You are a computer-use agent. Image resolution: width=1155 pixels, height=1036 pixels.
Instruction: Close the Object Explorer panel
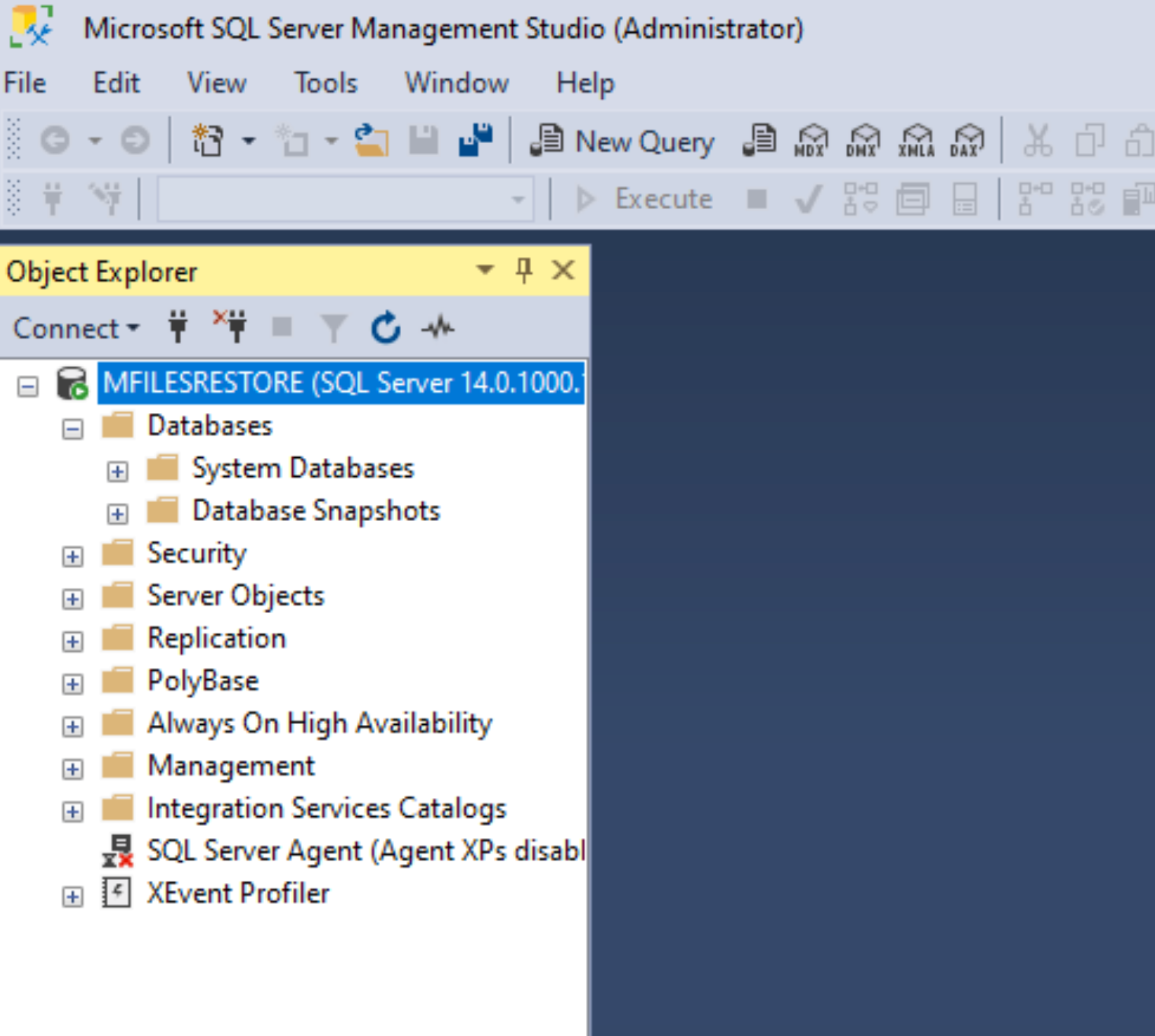(x=563, y=270)
